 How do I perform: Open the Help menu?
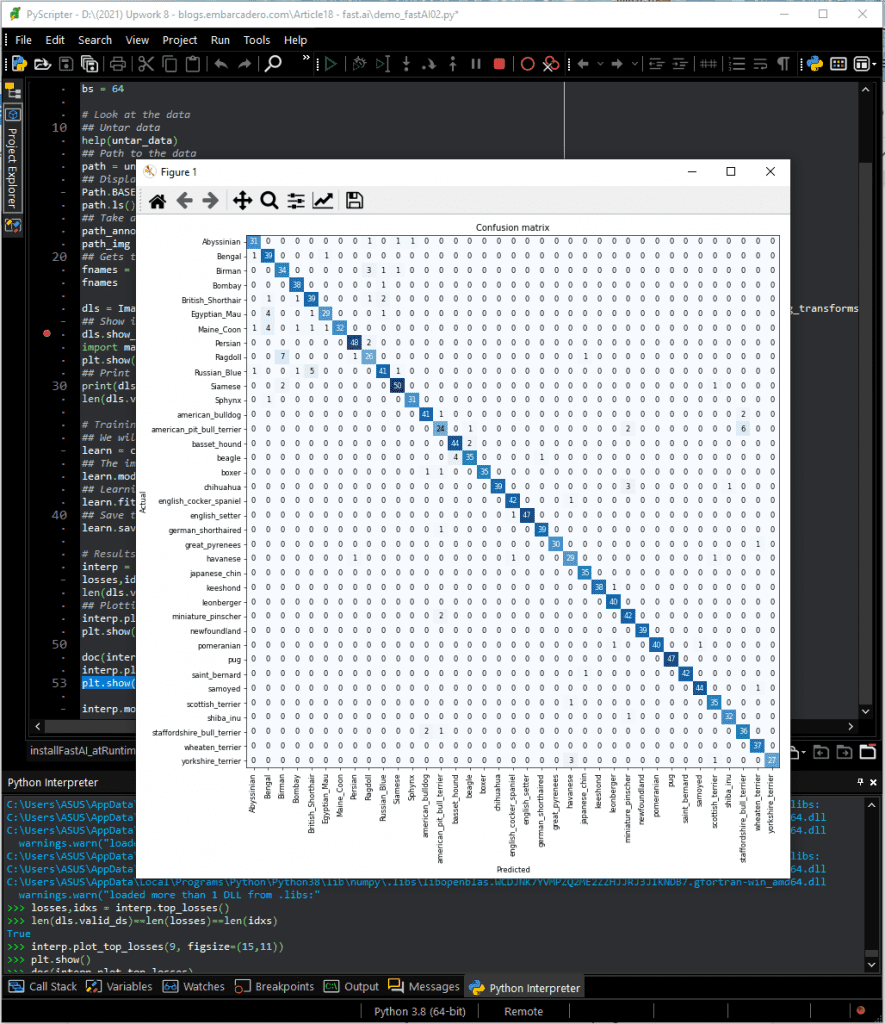tap(295, 40)
